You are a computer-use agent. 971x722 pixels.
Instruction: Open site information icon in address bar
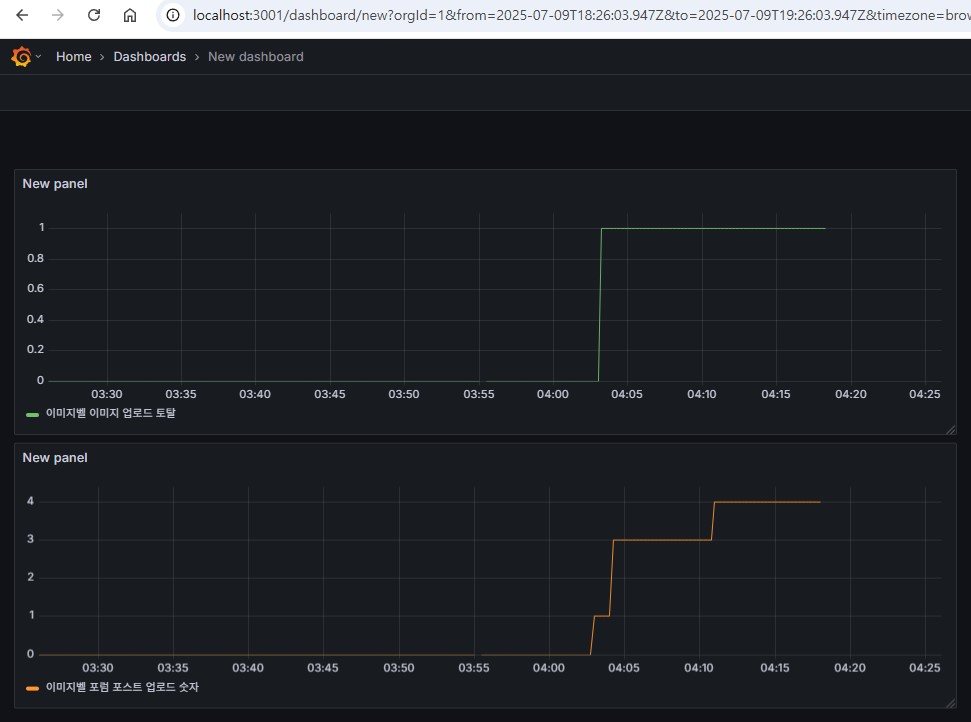pos(173,16)
